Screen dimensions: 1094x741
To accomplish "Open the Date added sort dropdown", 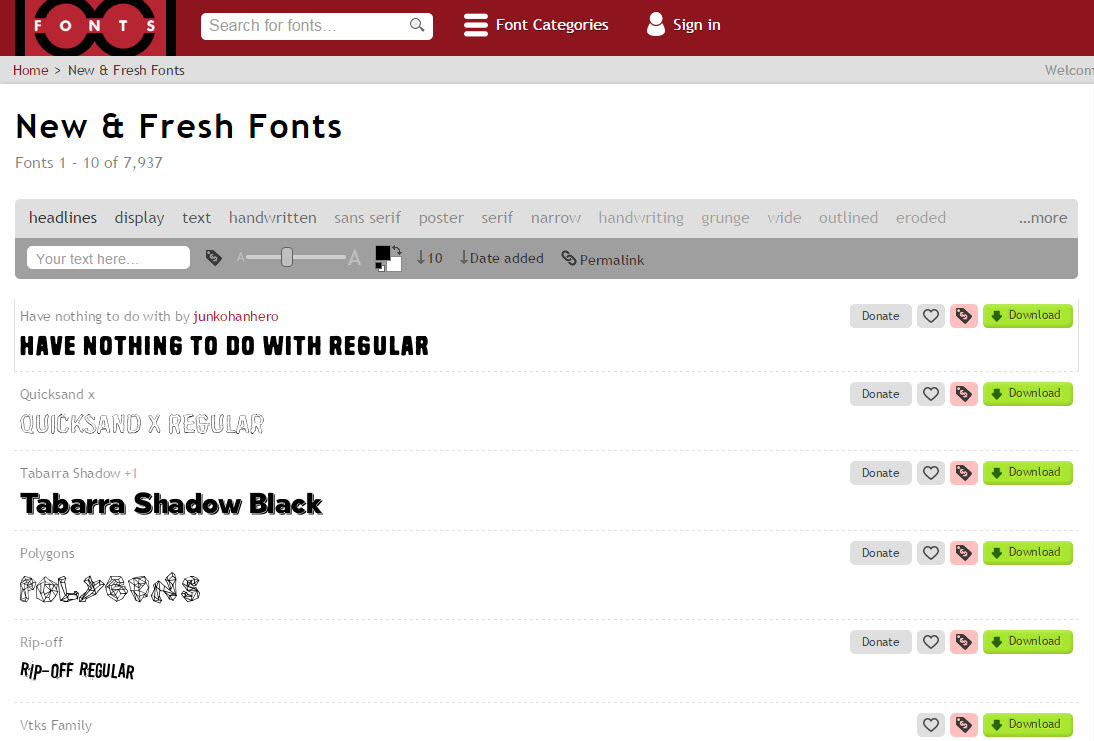I will [x=501, y=257].
